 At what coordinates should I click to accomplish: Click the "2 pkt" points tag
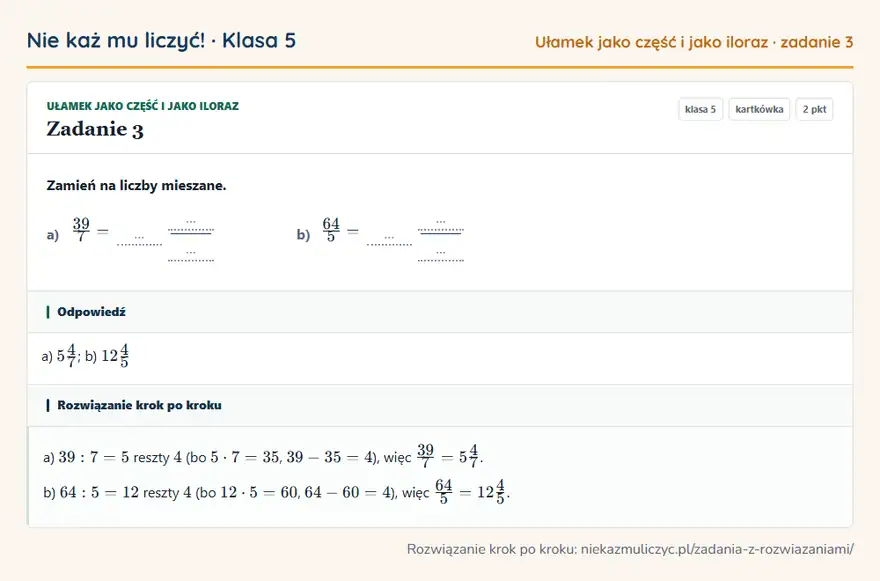coord(814,109)
